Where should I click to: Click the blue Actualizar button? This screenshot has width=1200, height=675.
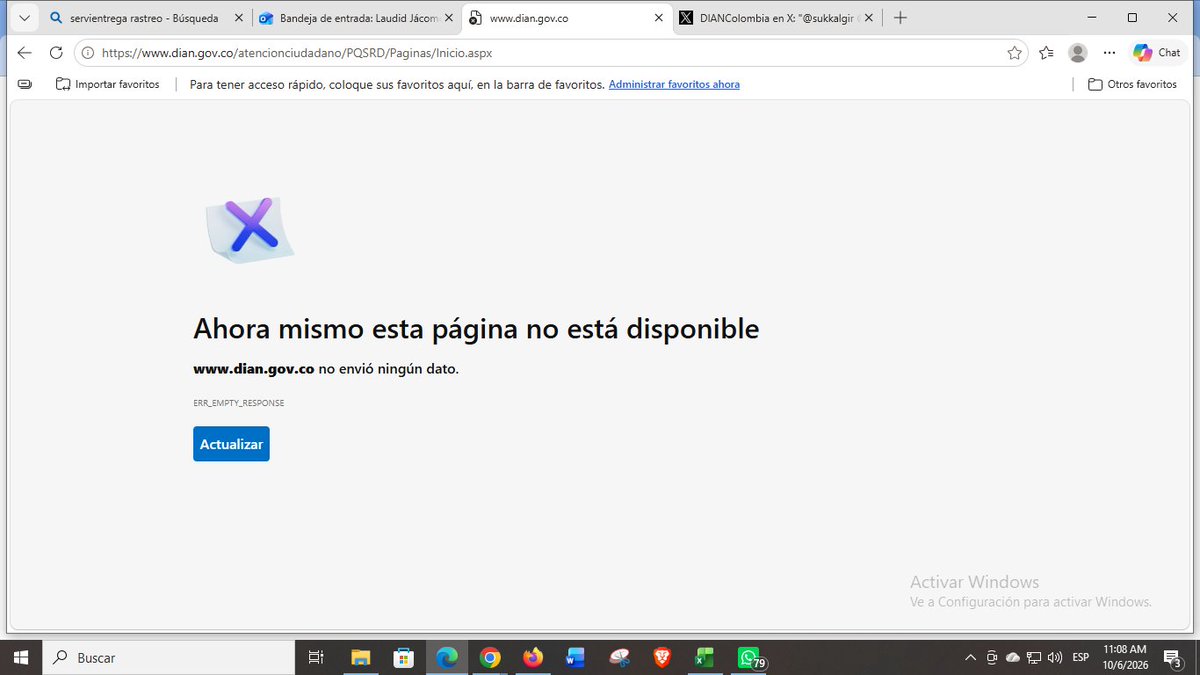(231, 444)
